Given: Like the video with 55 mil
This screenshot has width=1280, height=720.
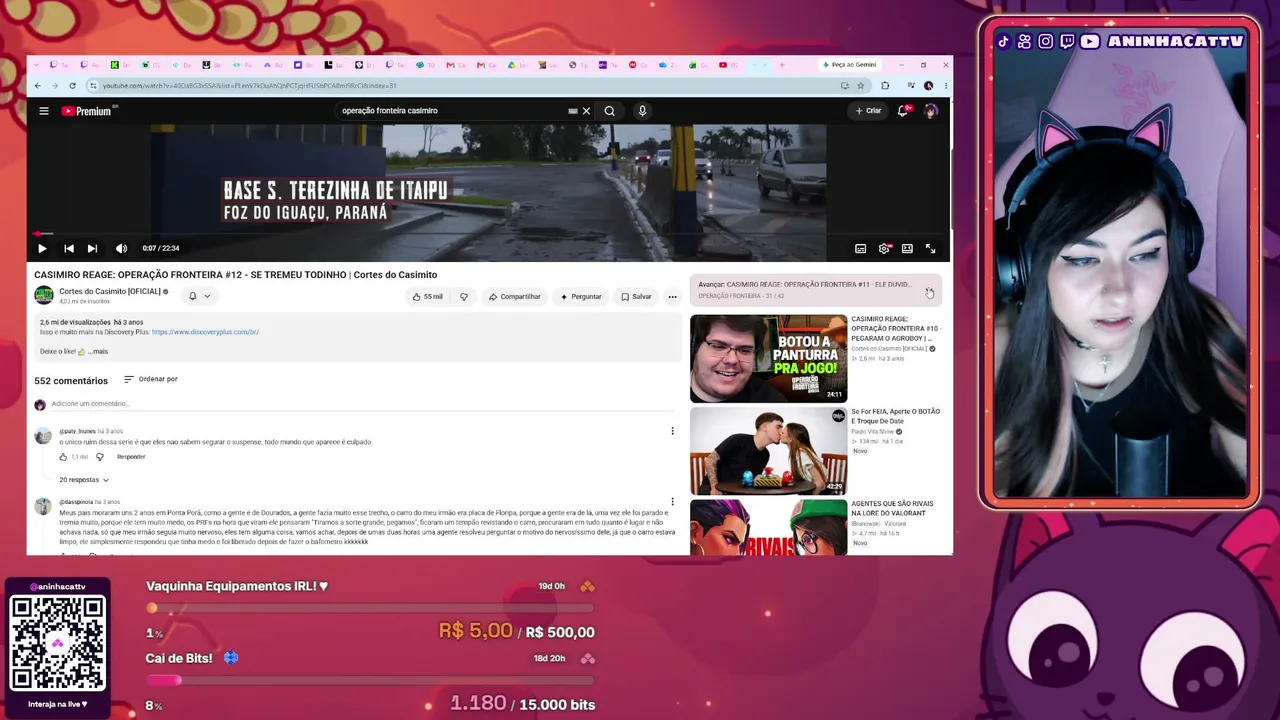Looking at the screenshot, I should 428,297.
